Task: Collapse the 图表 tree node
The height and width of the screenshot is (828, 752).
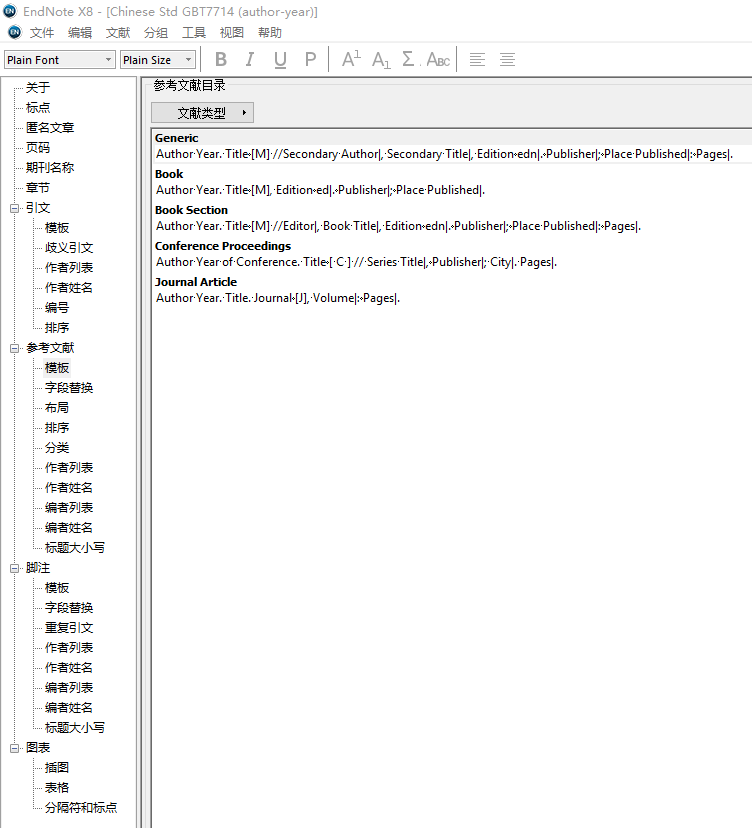Action: [x=15, y=748]
